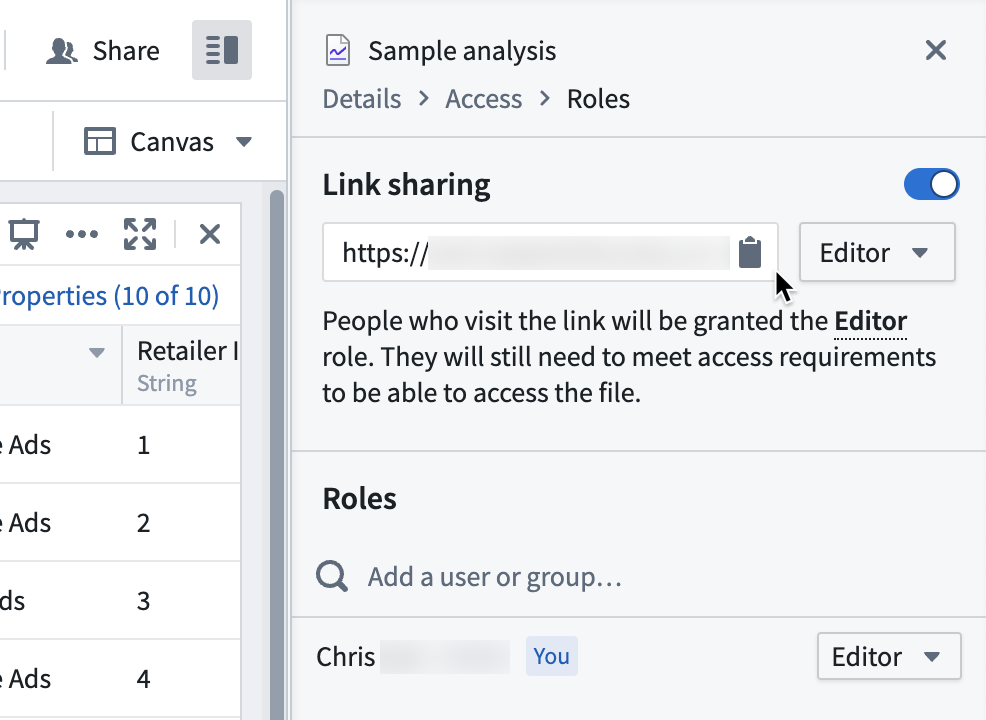Image resolution: width=986 pixels, height=720 pixels.
Task: Click the Sample analysis title
Action: click(462, 50)
